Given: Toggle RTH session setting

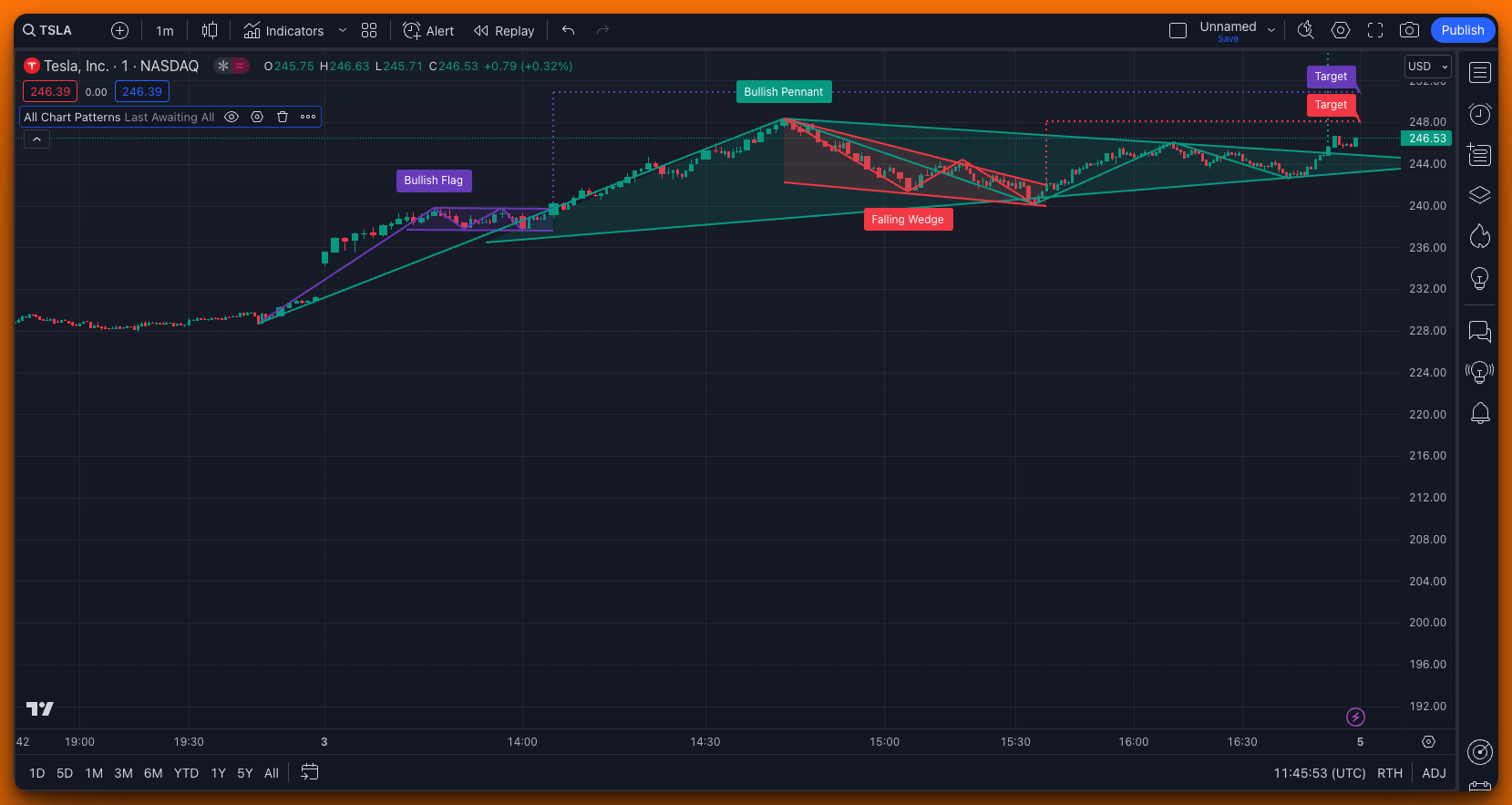Looking at the screenshot, I should (1390, 773).
